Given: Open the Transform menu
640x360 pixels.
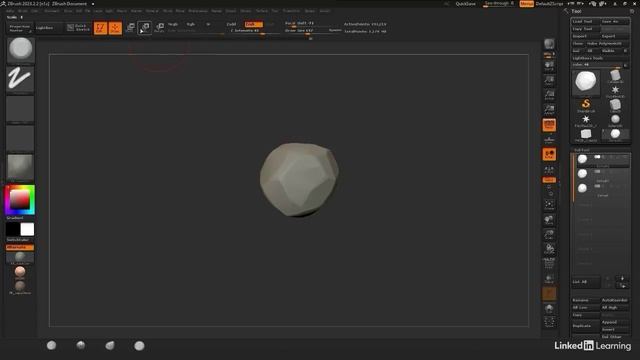Looking at the screenshot, I should tap(291, 11).
